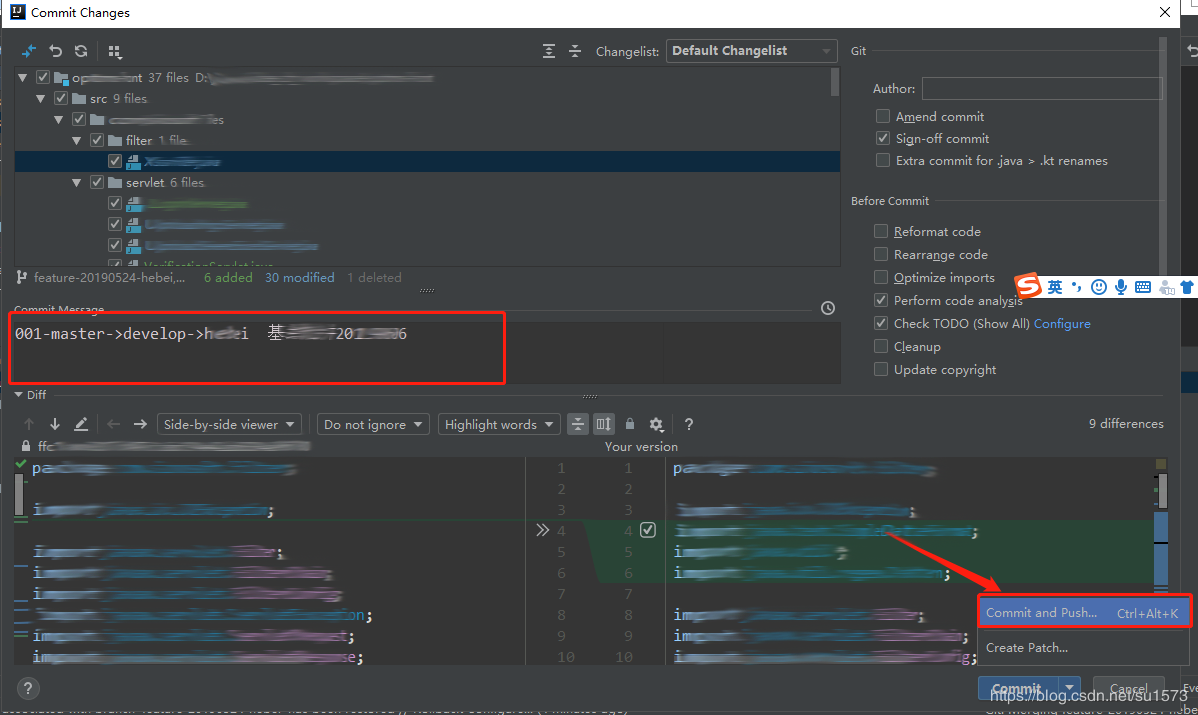Uncheck the Sign-off commit checkbox

pyautogui.click(x=882, y=139)
